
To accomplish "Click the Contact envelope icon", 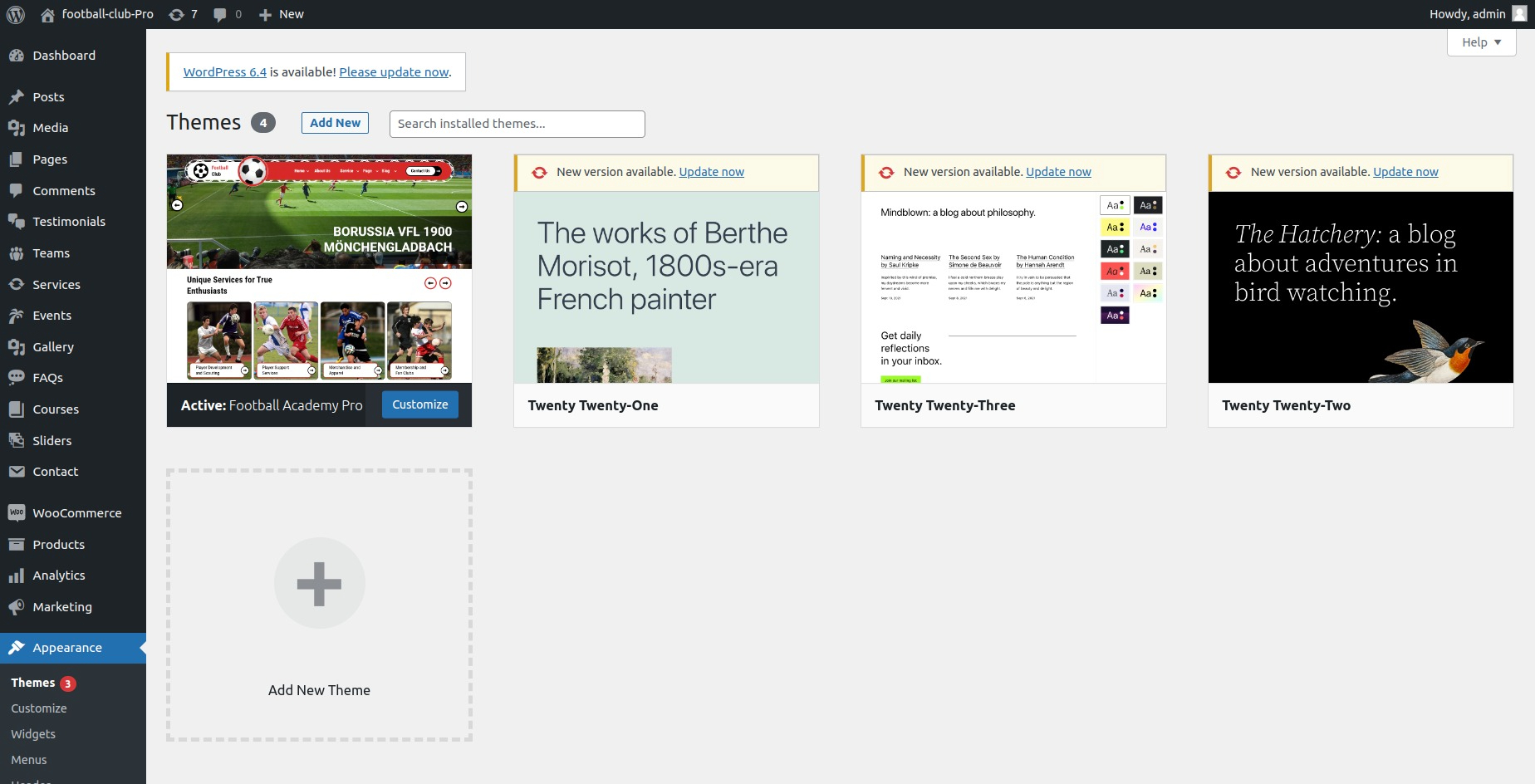I will click(17, 472).
